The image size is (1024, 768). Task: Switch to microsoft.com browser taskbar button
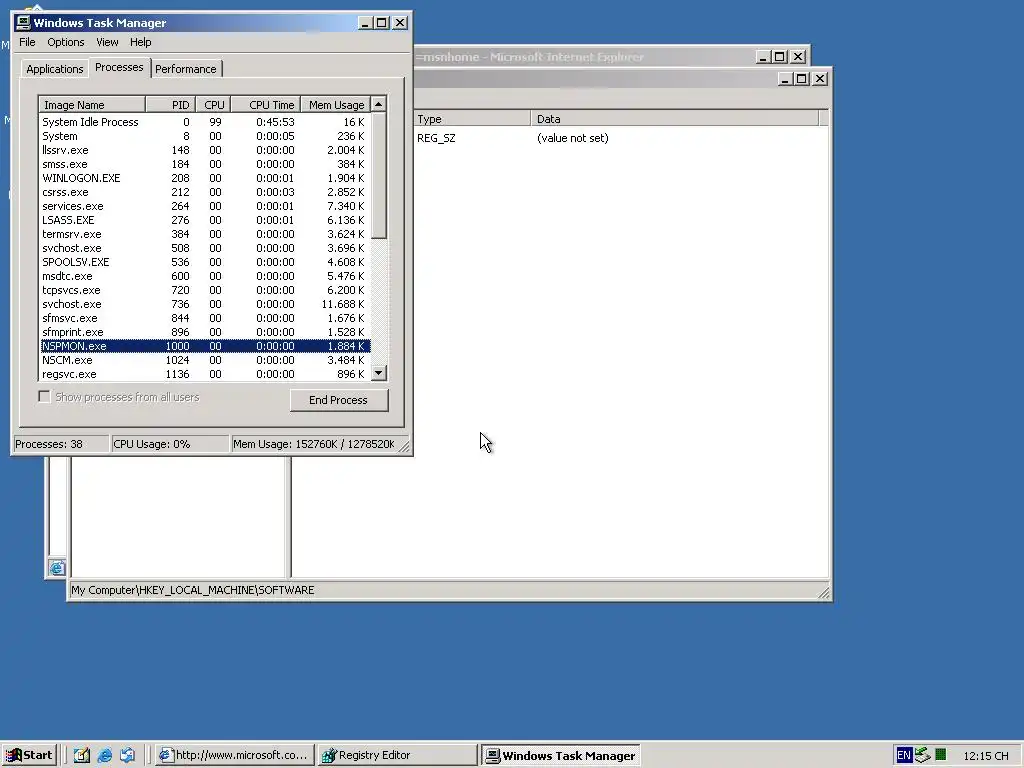(235, 755)
